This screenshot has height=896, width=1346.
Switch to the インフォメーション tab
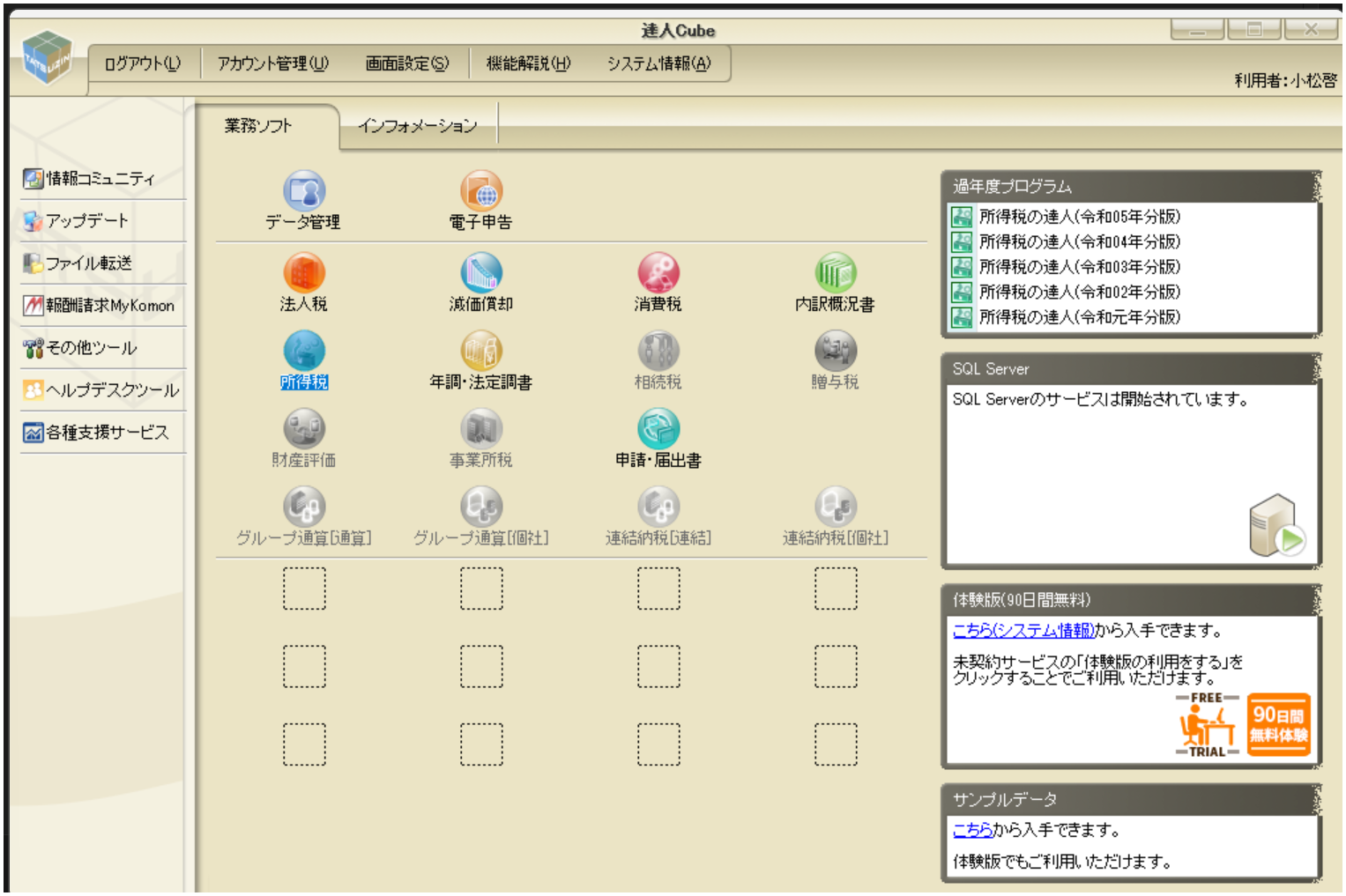tap(418, 126)
